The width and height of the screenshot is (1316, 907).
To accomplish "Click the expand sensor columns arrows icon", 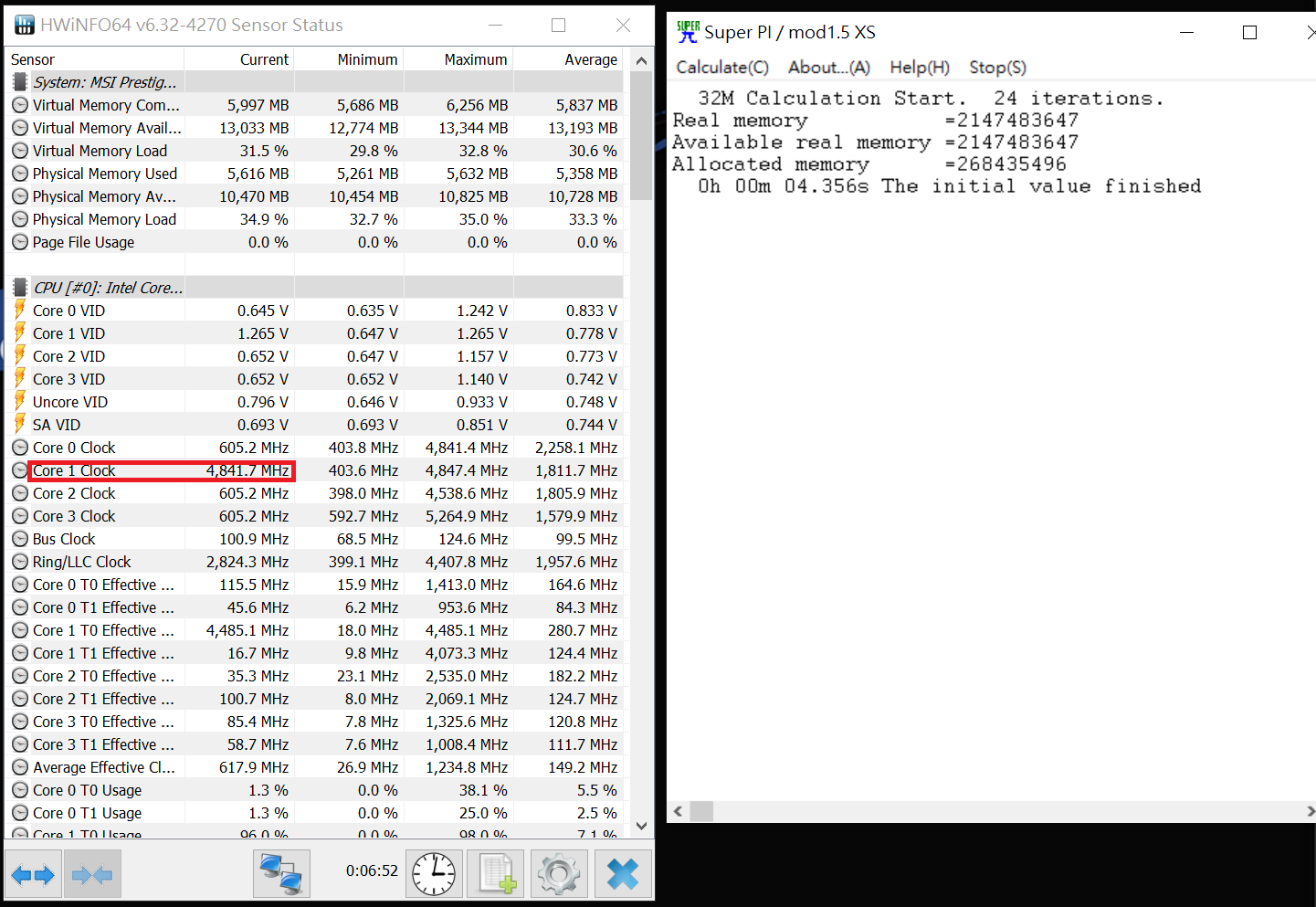I will (x=33, y=875).
